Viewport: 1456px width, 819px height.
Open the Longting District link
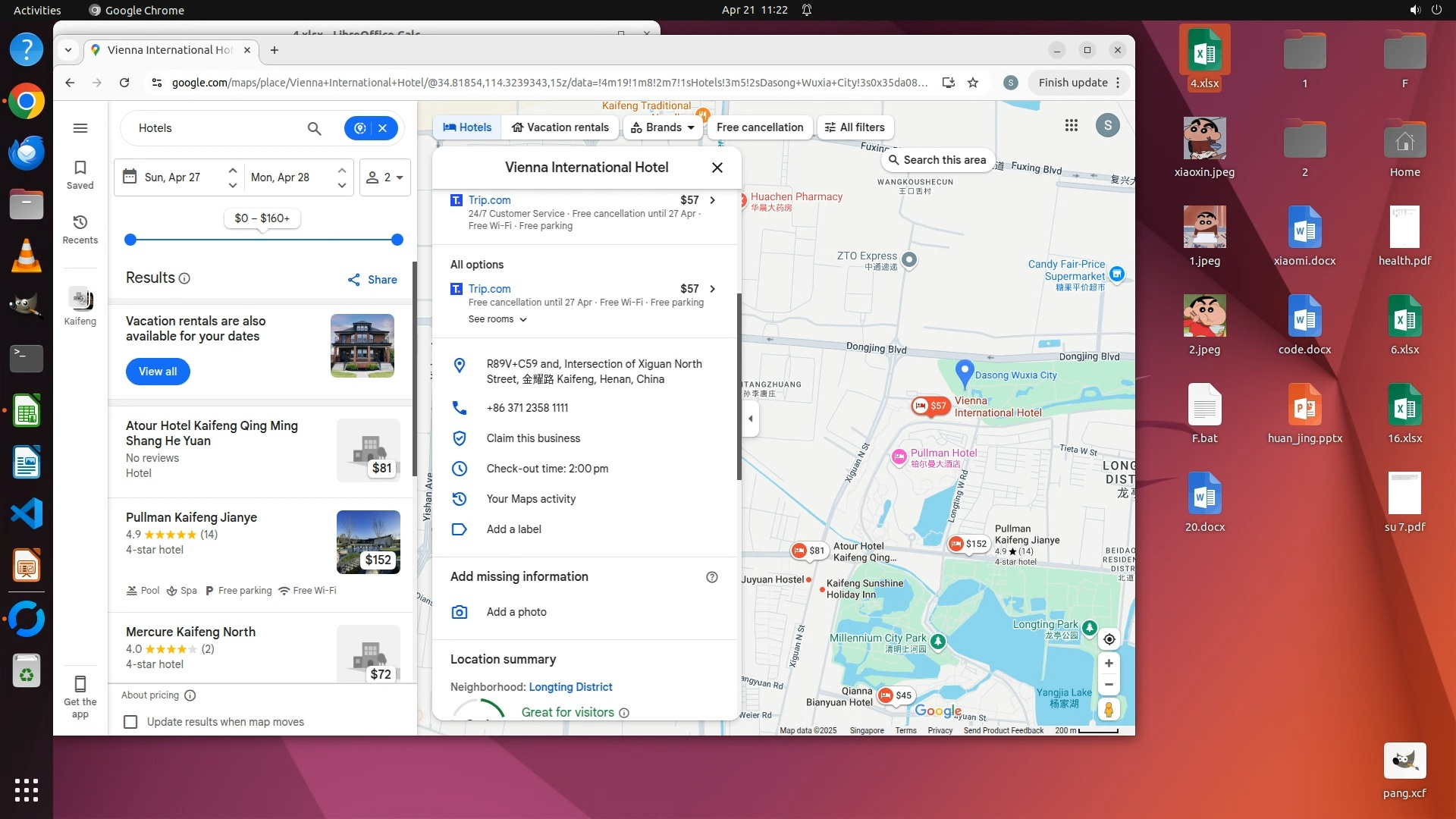(x=570, y=687)
